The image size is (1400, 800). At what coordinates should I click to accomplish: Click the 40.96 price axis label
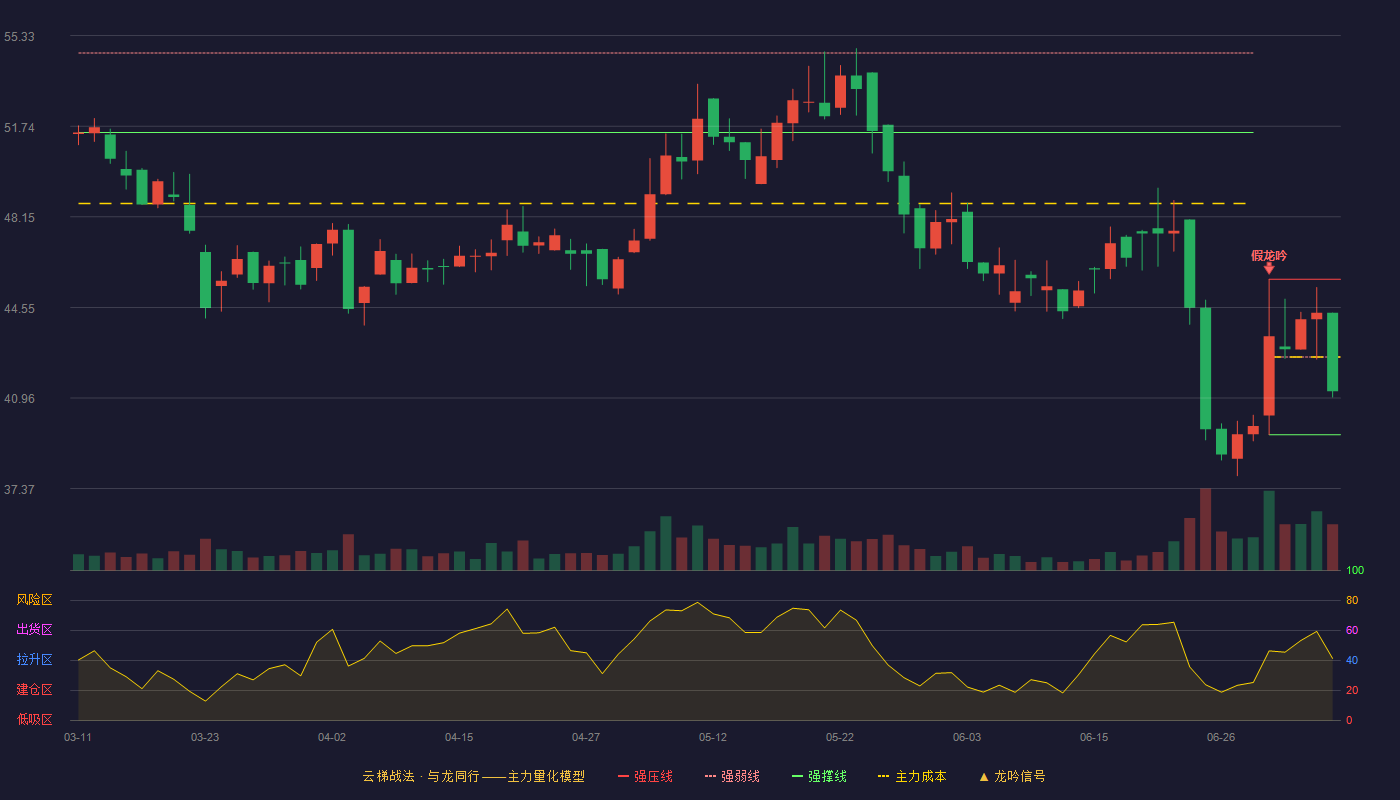pyautogui.click(x=19, y=399)
